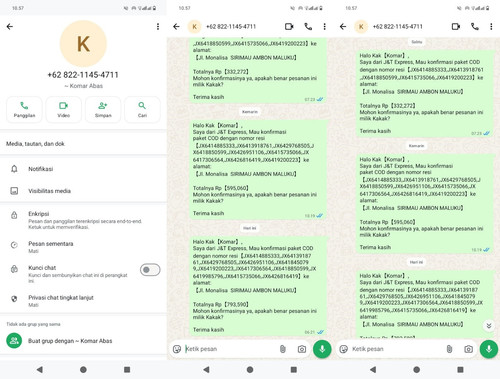Tap green microphone button in right chat

tap(489, 349)
